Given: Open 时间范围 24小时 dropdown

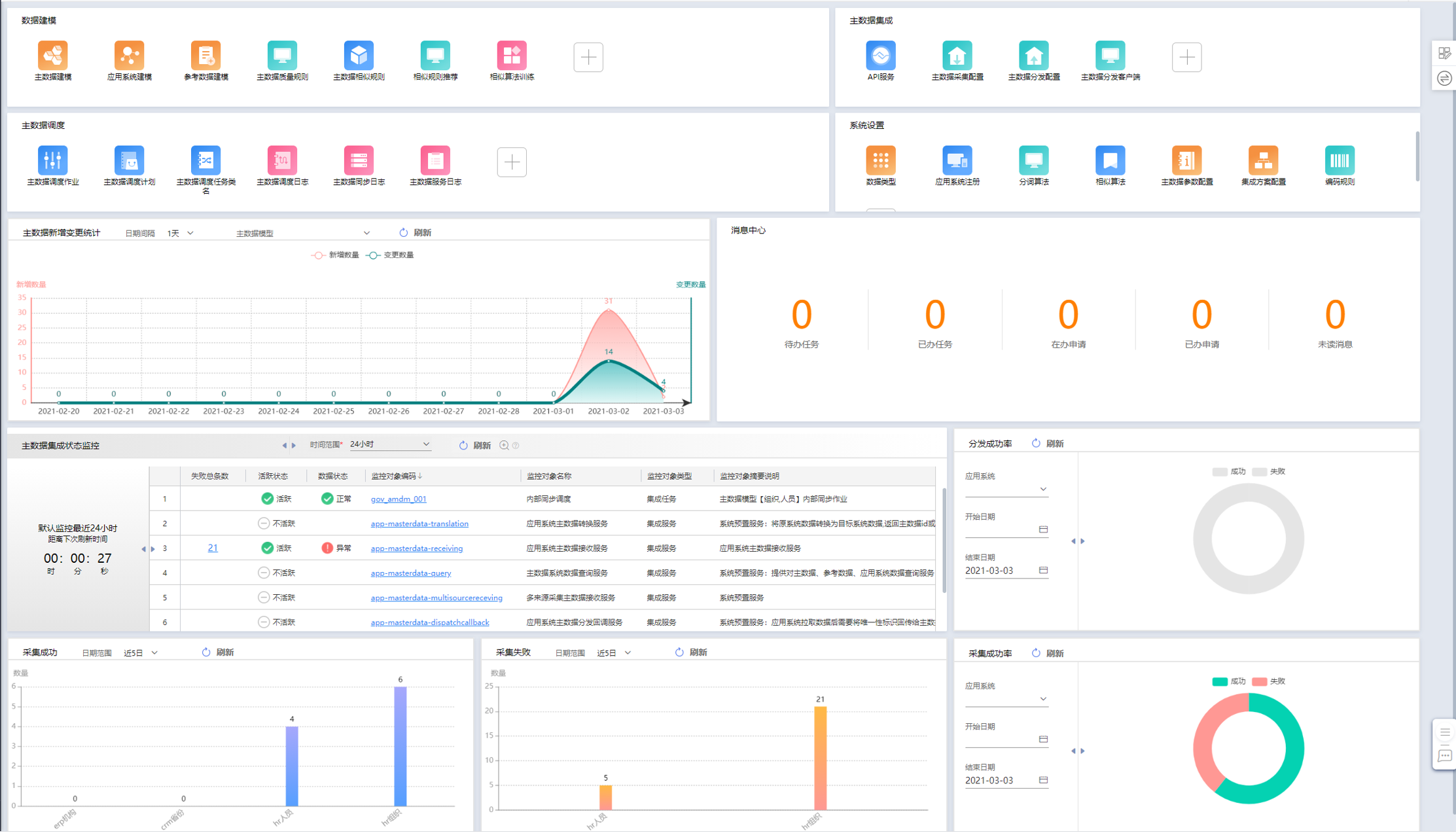Looking at the screenshot, I should tap(389, 444).
